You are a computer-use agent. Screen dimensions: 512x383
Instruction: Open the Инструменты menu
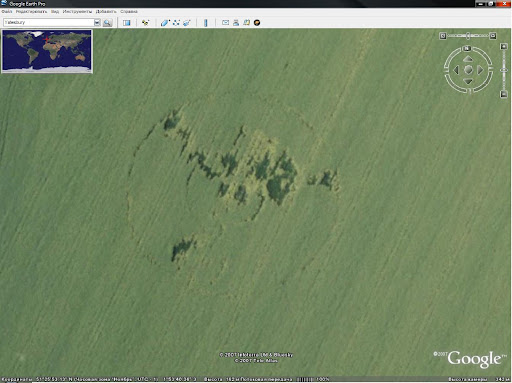77,12
